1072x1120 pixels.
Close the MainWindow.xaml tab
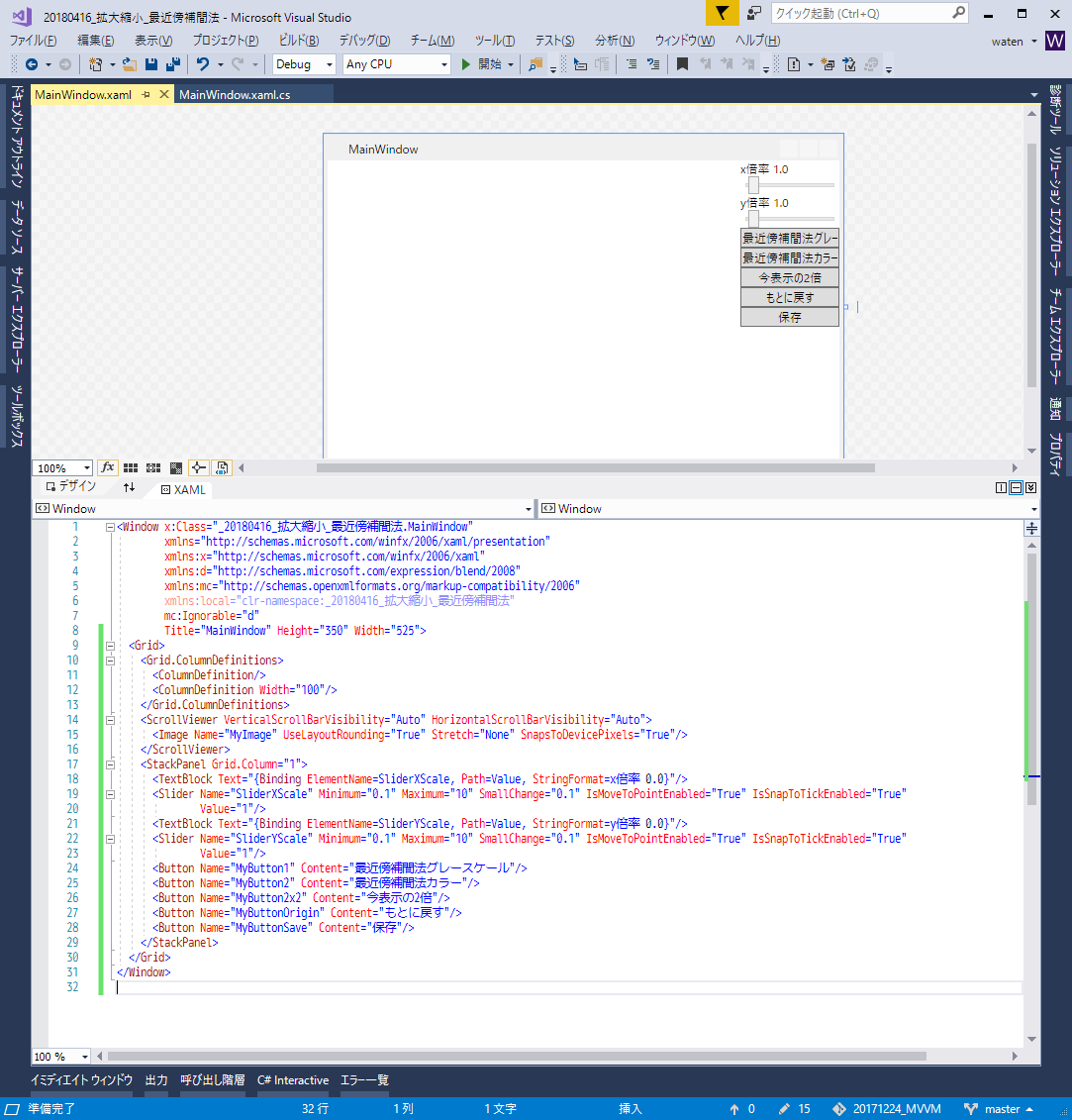(163, 94)
